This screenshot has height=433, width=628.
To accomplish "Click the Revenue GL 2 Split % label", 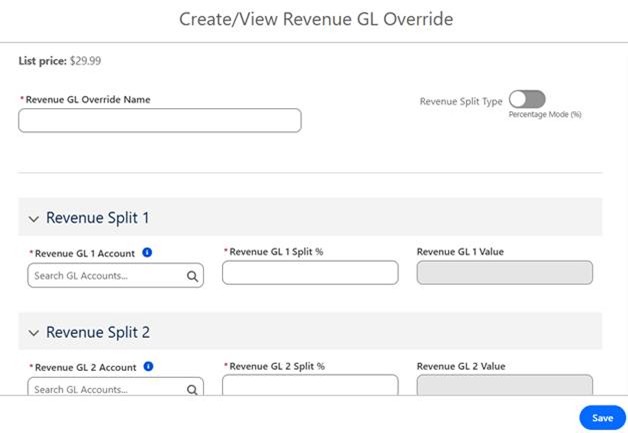I will click(277, 366).
